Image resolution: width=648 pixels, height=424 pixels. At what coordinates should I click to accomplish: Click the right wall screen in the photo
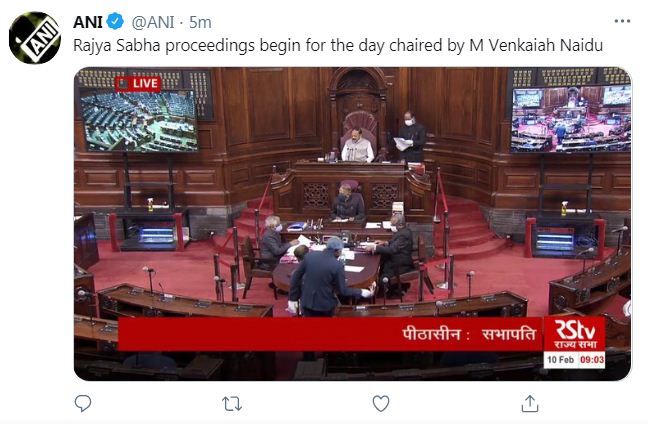point(571,119)
